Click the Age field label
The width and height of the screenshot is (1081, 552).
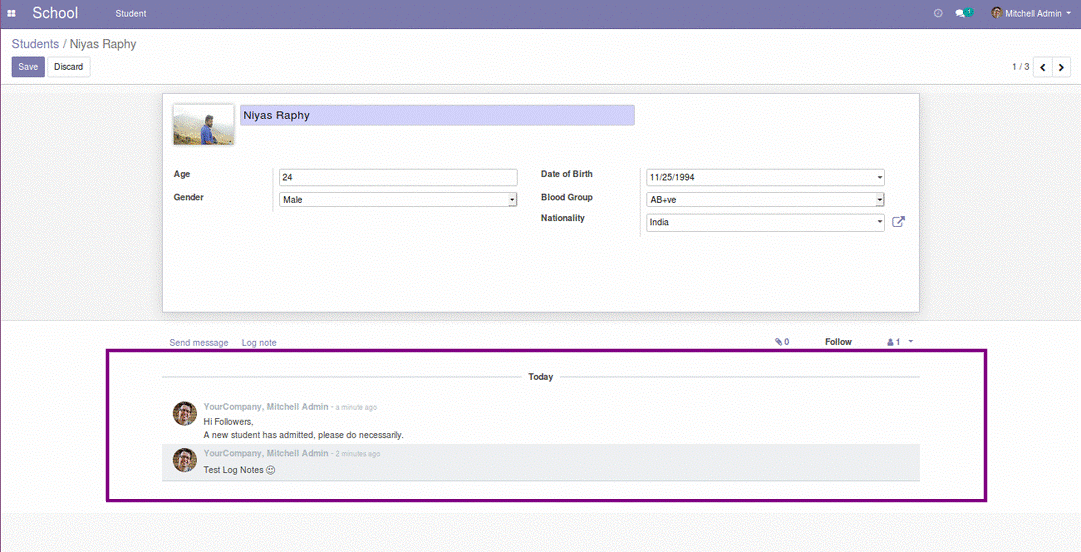point(182,174)
